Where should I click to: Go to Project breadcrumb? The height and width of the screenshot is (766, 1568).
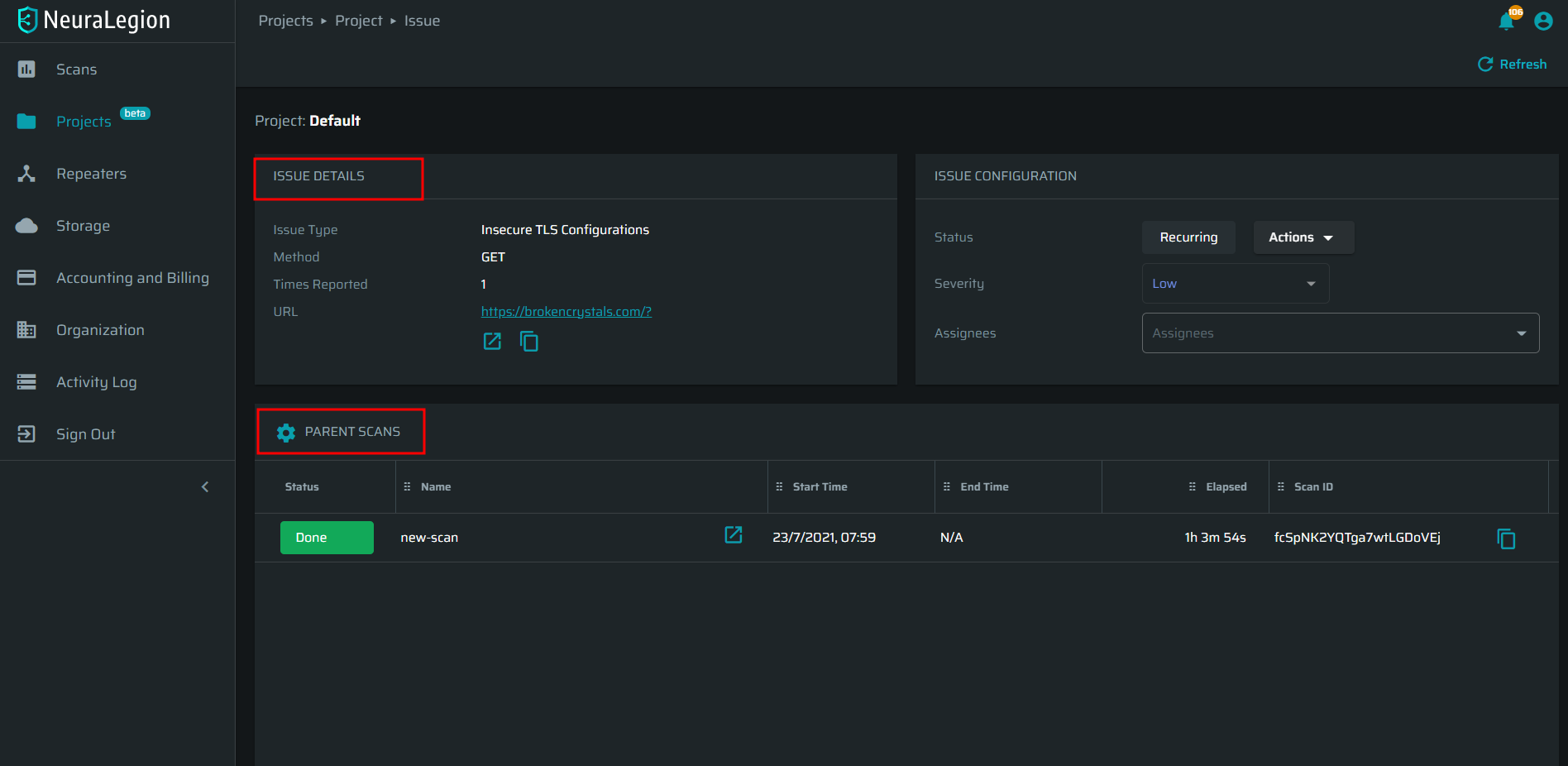click(x=359, y=21)
